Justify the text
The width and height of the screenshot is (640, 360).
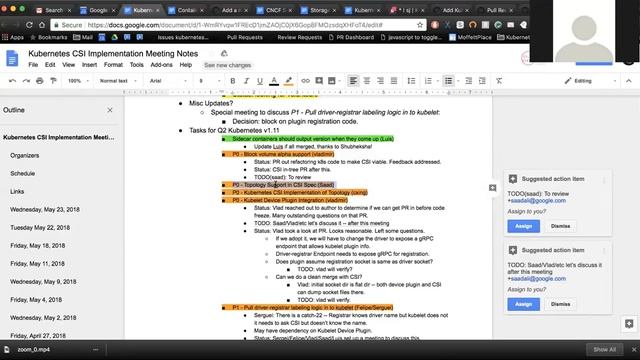tap(393, 81)
